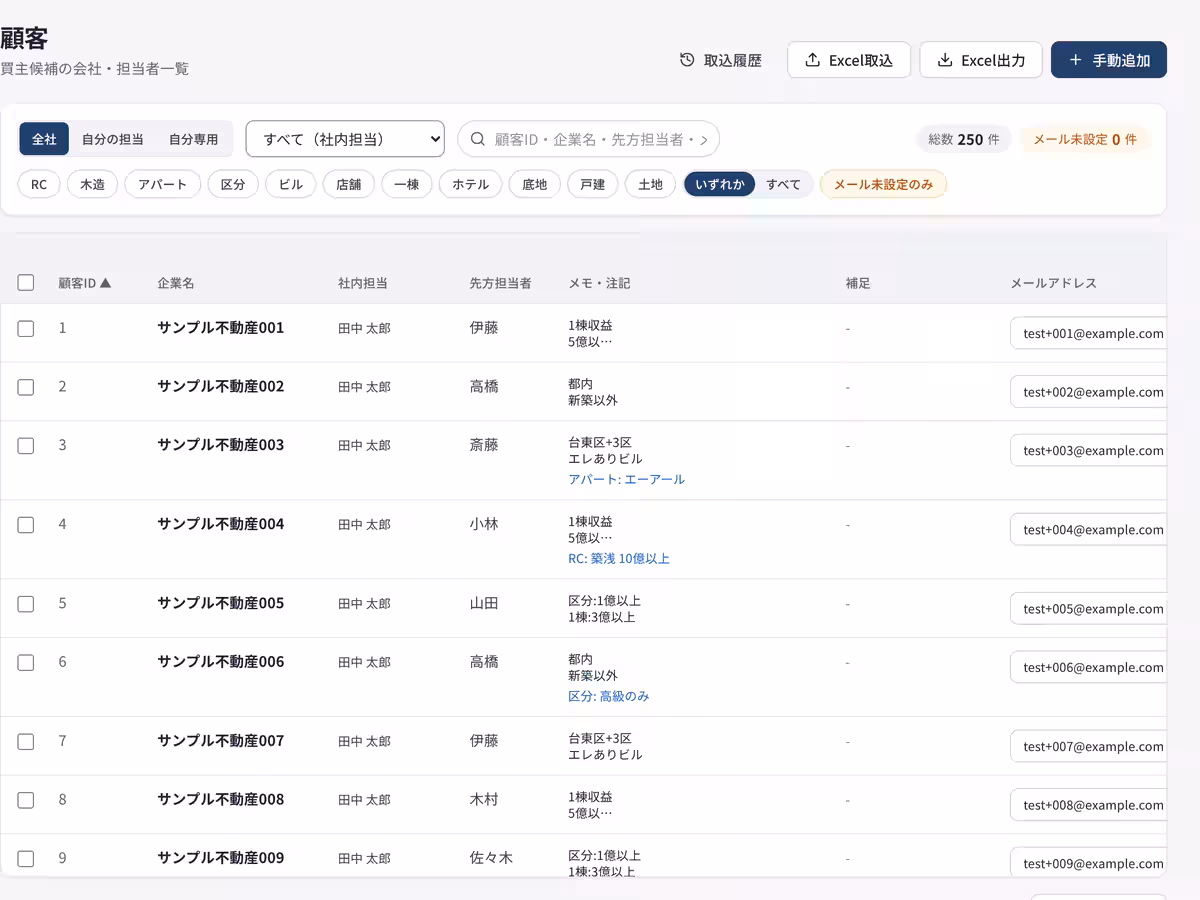
Task: Switch to the 自分専用 tab
Action: coord(193,139)
